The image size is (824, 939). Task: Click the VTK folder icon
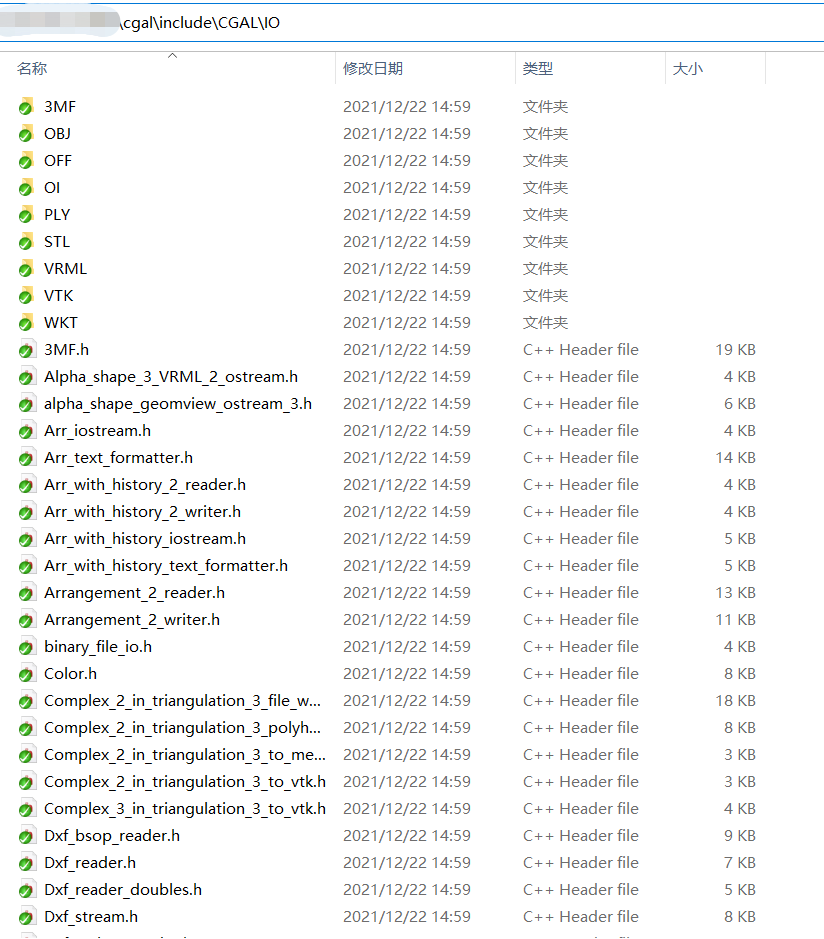click(25, 295)
